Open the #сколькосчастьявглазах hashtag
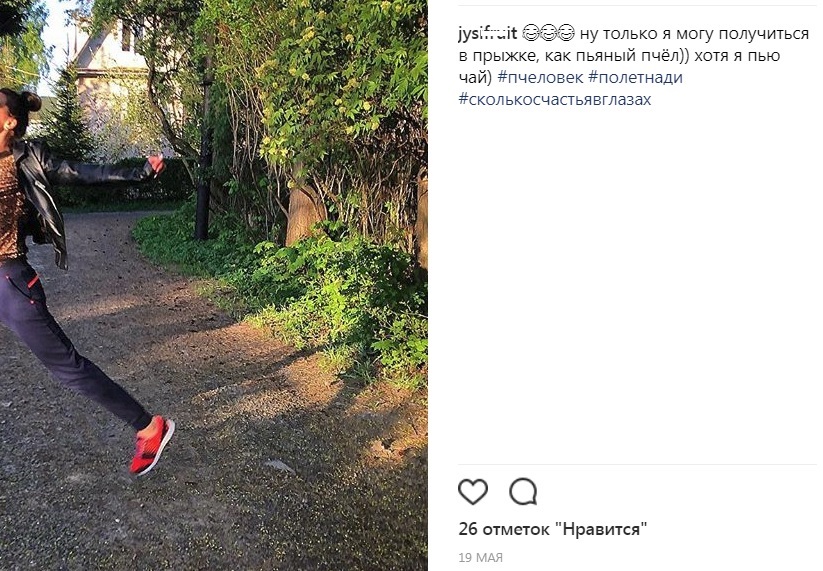The image size is (823, 571). pos(555,99)
